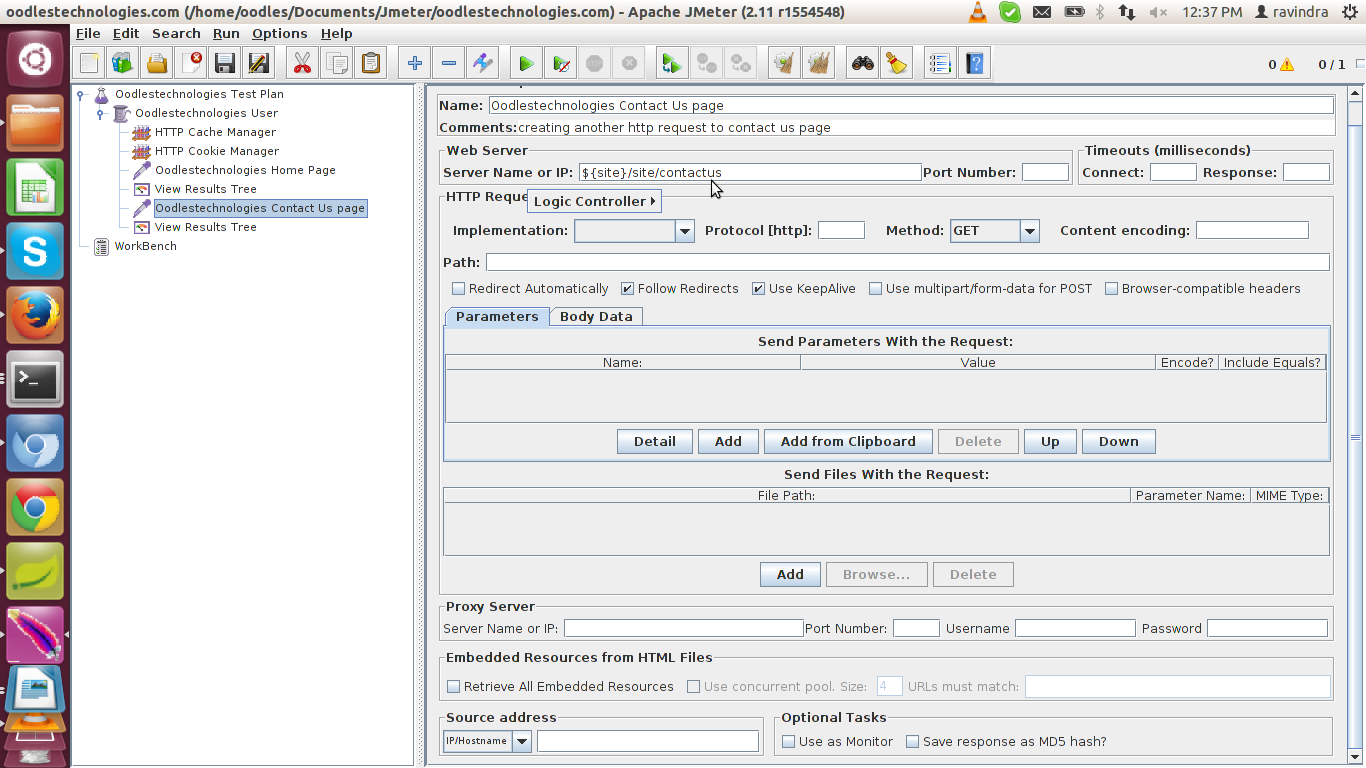Open the Implementation dropdown

[685, 231]
